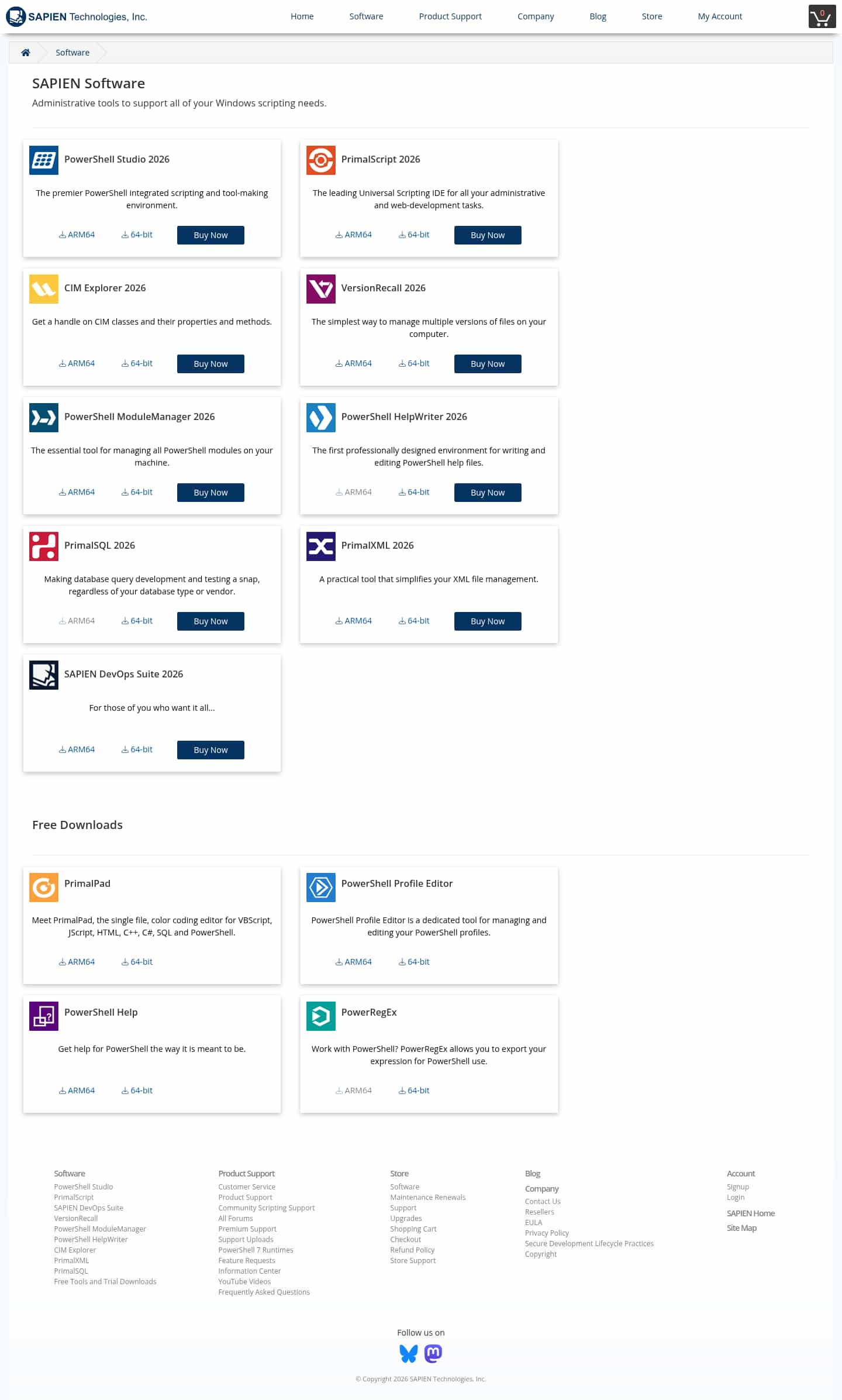Image resolution: width=842 pixels, height=1400 pixels.
Task: Download ARM64 build of PowerShell ModuleManager 2026
Action: (x=77, y=492)
